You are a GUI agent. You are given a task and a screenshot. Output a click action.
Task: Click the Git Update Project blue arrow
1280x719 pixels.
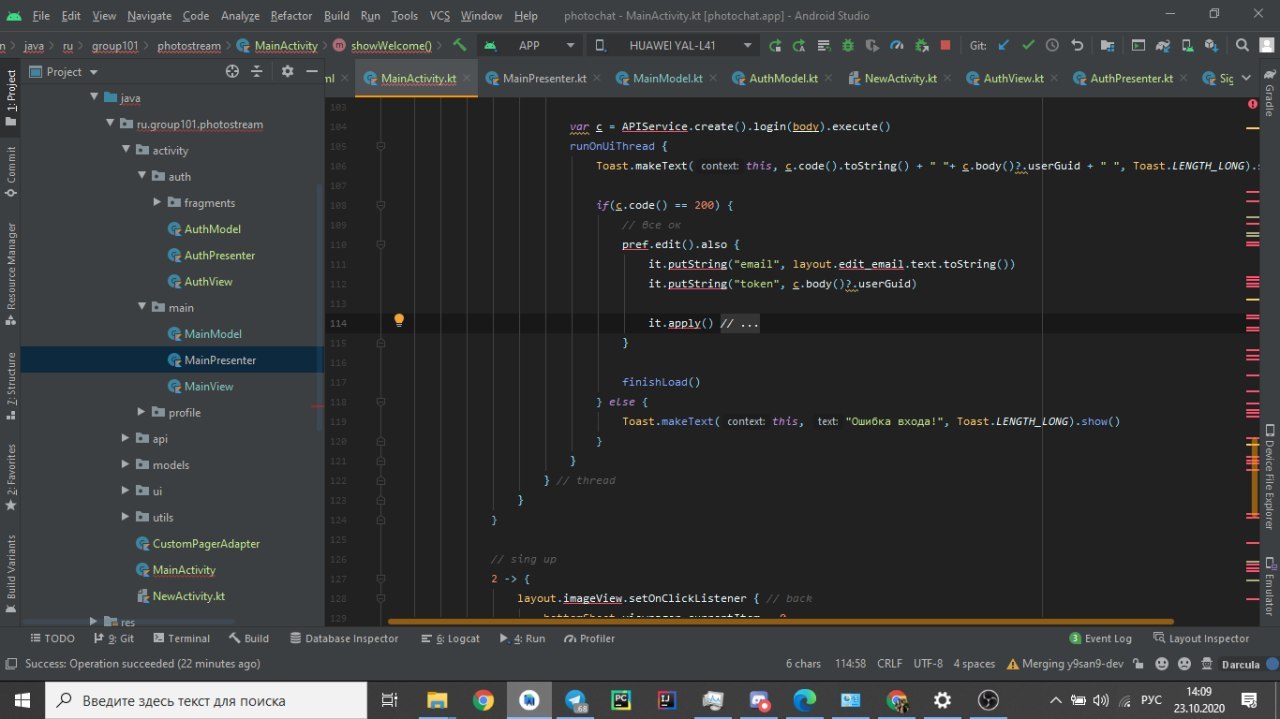pos(1004,45)
